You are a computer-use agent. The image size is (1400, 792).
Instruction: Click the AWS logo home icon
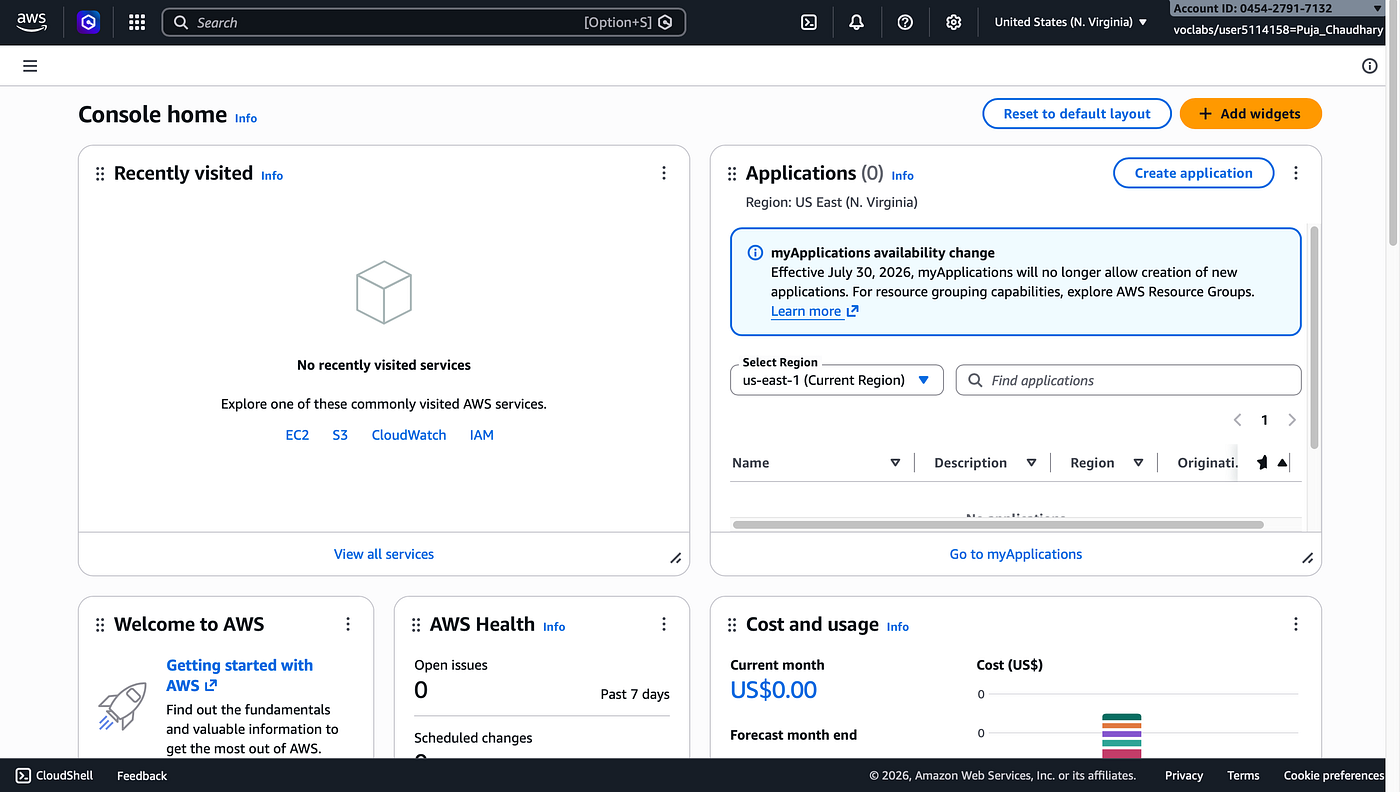click(x=31, y=22)
